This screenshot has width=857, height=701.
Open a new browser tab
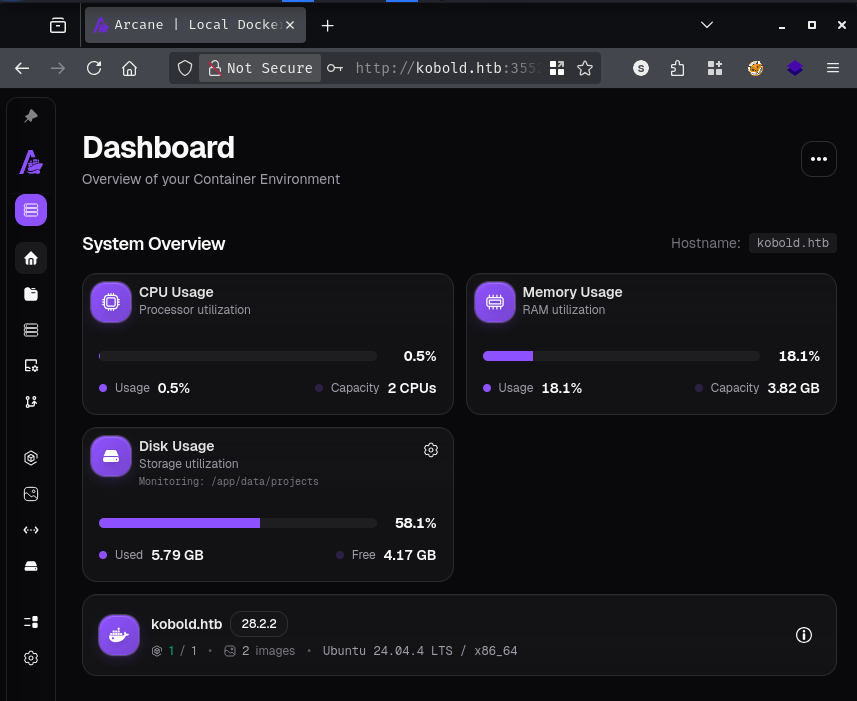[x=327, y=26]
